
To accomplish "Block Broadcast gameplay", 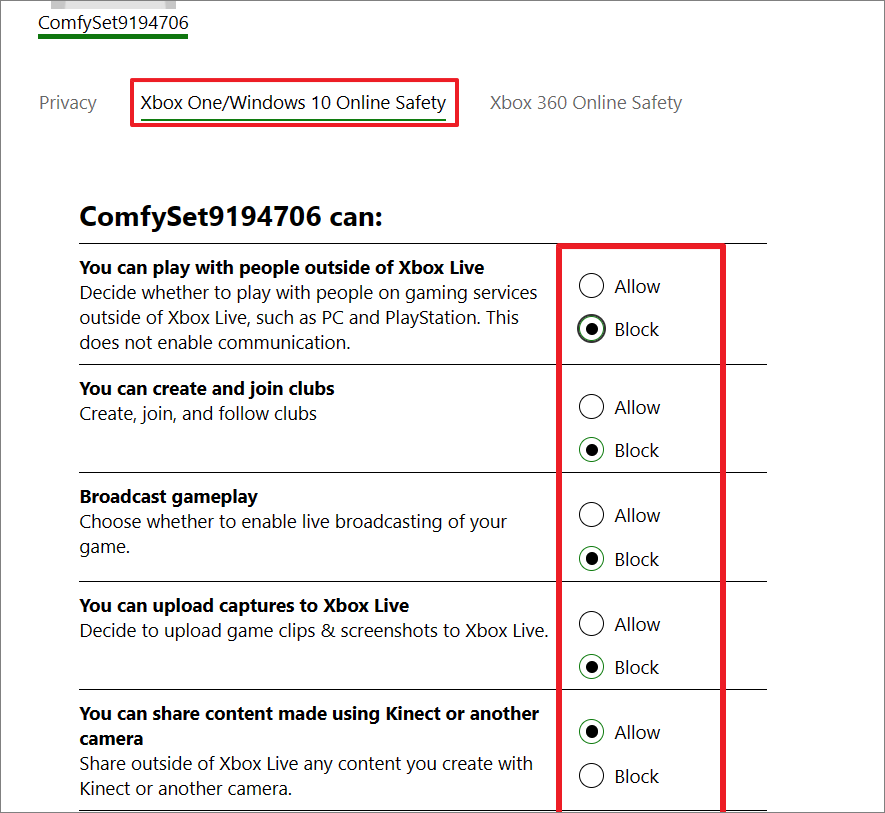I will pos(592,559).
